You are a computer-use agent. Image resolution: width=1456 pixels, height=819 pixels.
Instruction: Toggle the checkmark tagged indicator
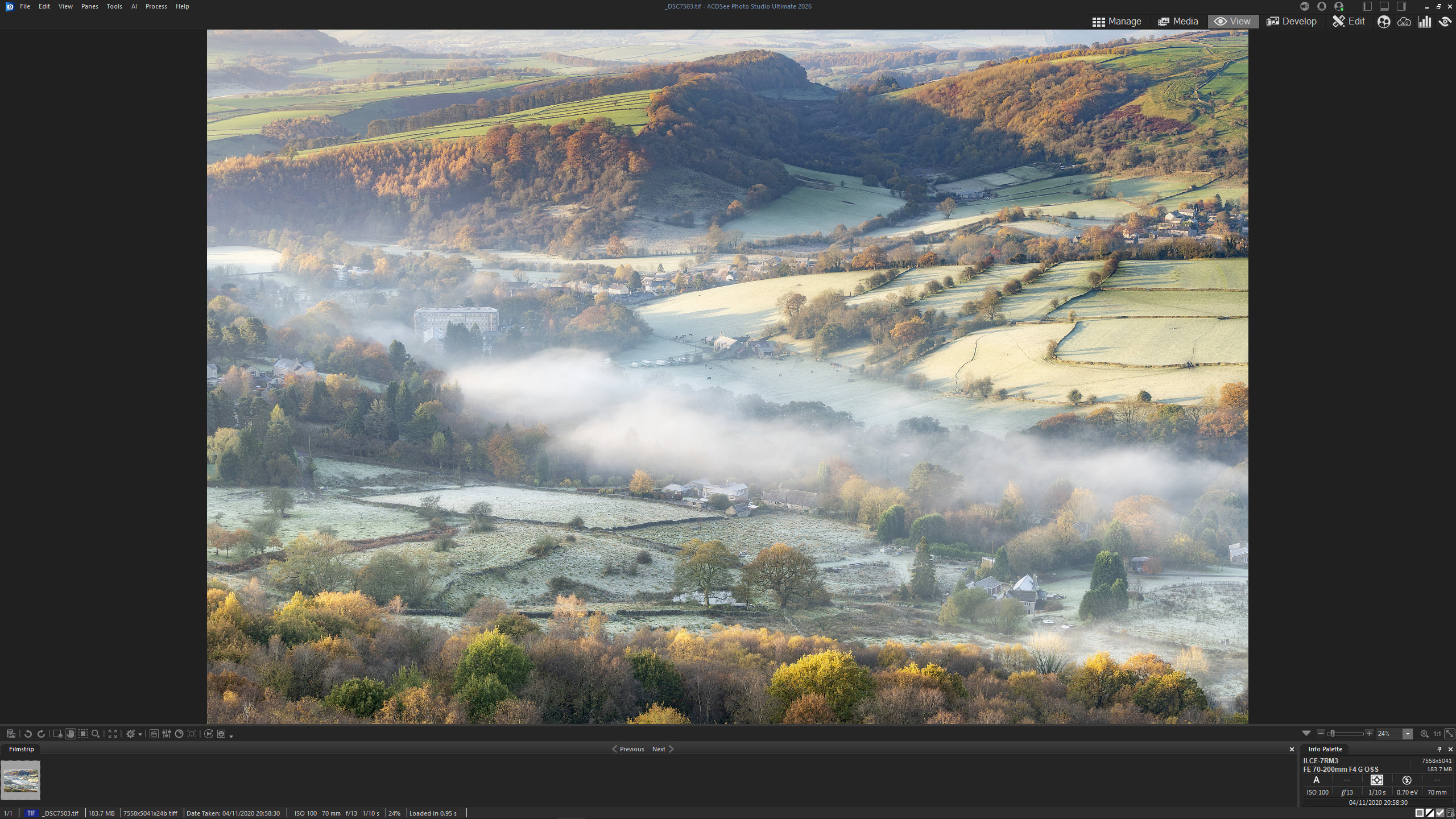(x=1440, y=813)
